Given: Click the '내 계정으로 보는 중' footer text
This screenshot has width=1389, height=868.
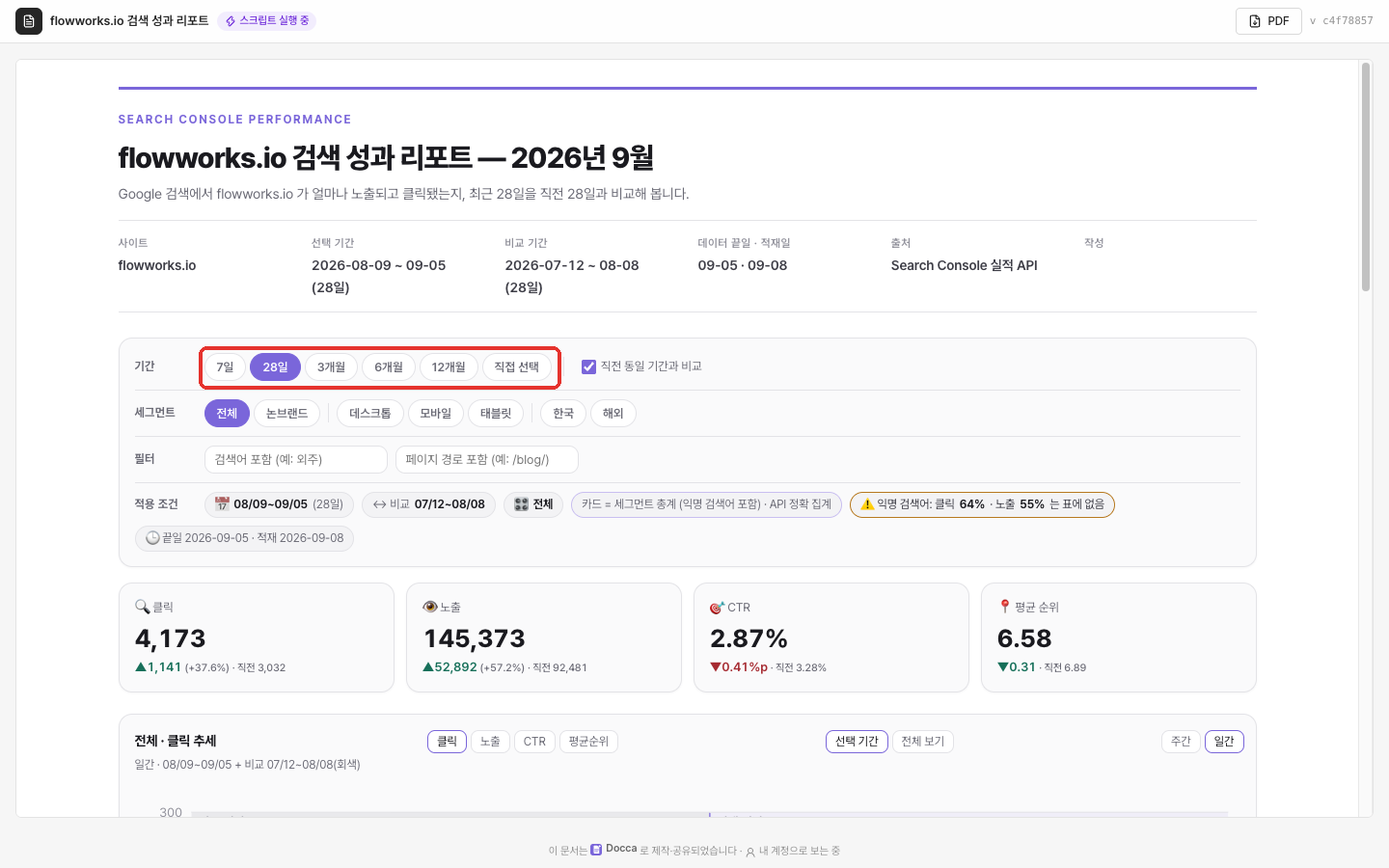Looking at the screenshot, I should point(800,851).
